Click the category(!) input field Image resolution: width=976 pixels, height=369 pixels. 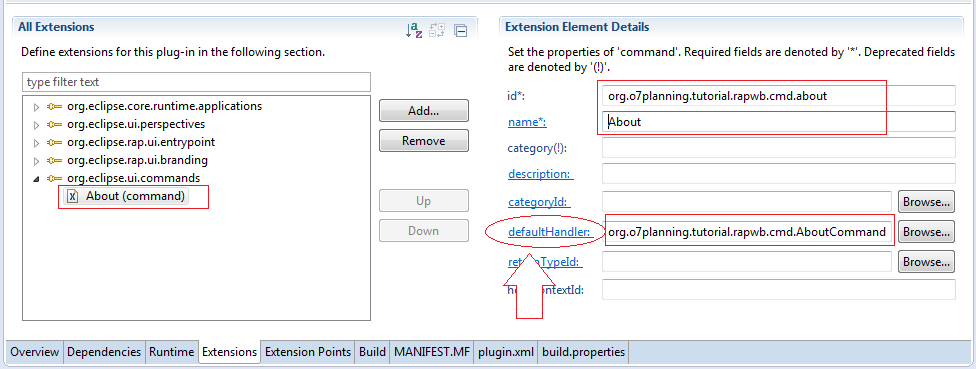[779, 147]
